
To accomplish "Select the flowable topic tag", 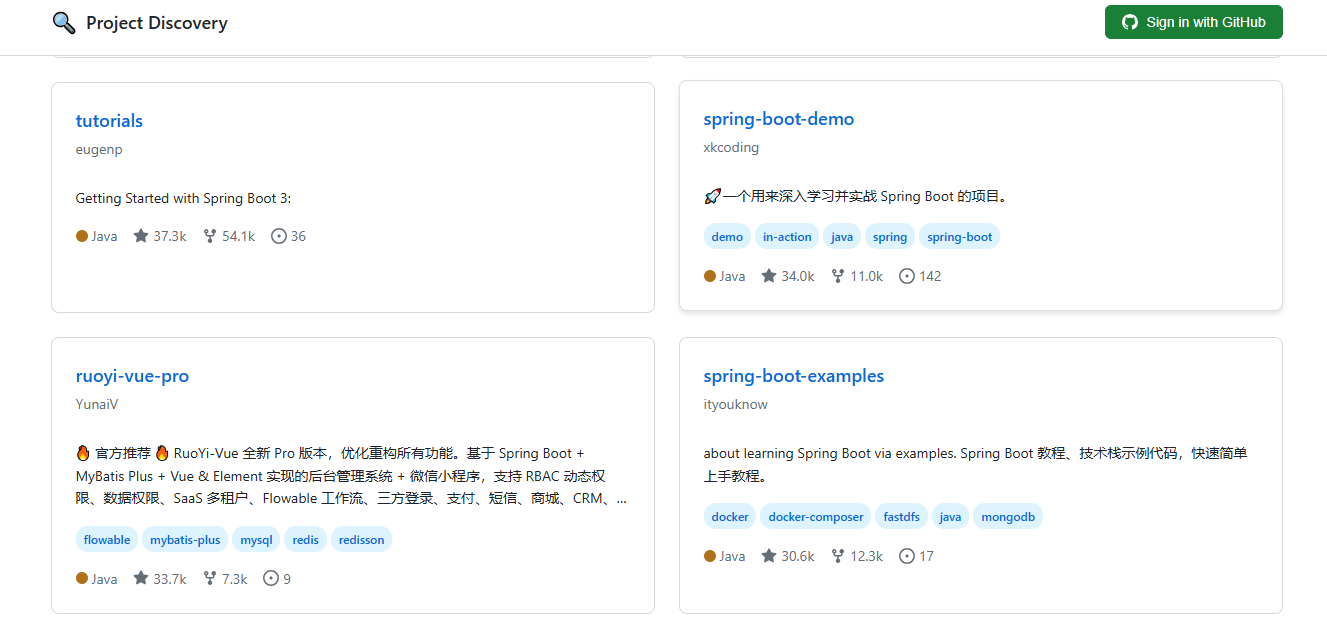I will tap(107, 540).
